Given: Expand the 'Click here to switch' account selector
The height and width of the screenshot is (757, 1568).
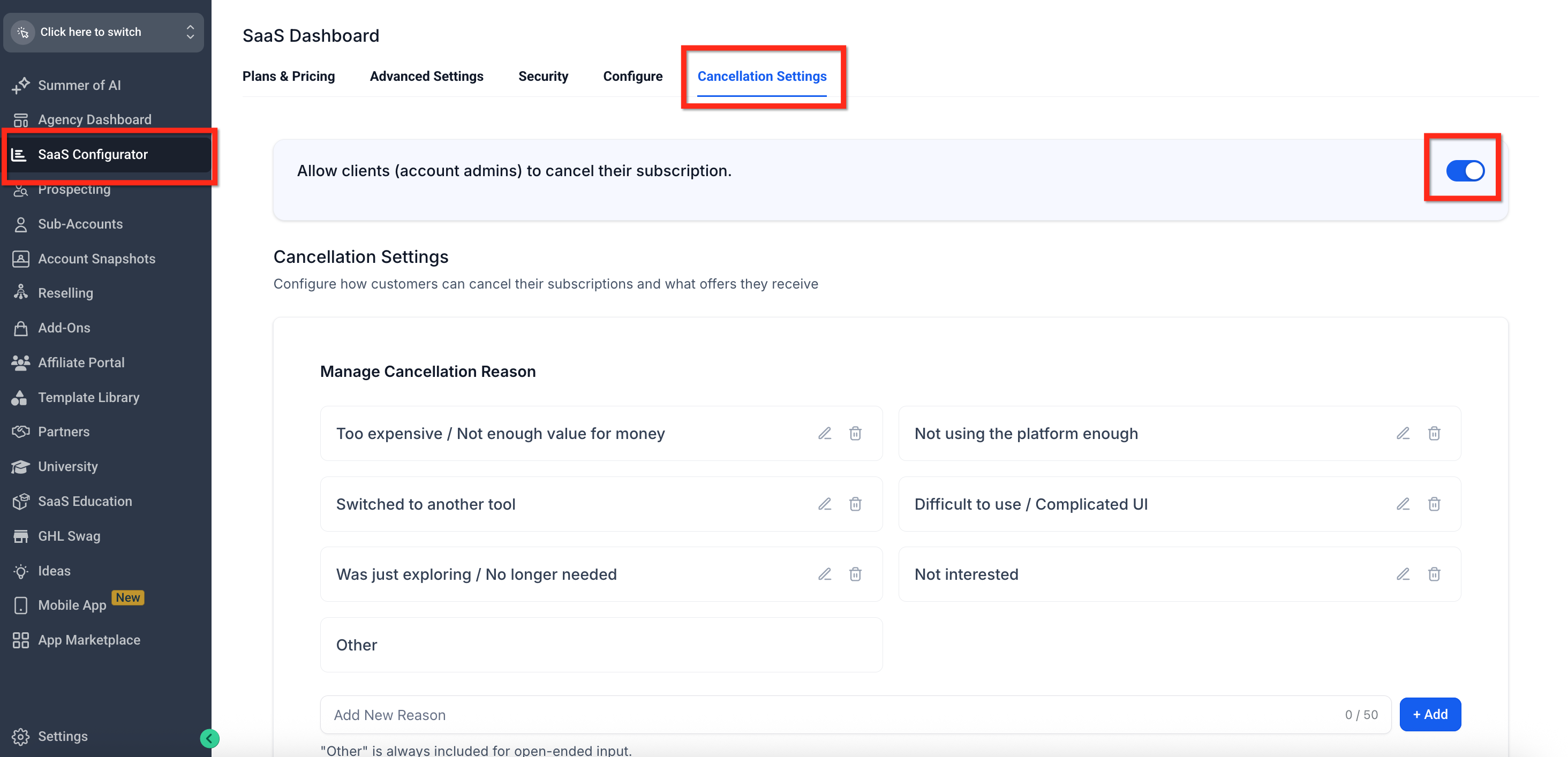Looking at the screenshot, I should pos(103,32).
